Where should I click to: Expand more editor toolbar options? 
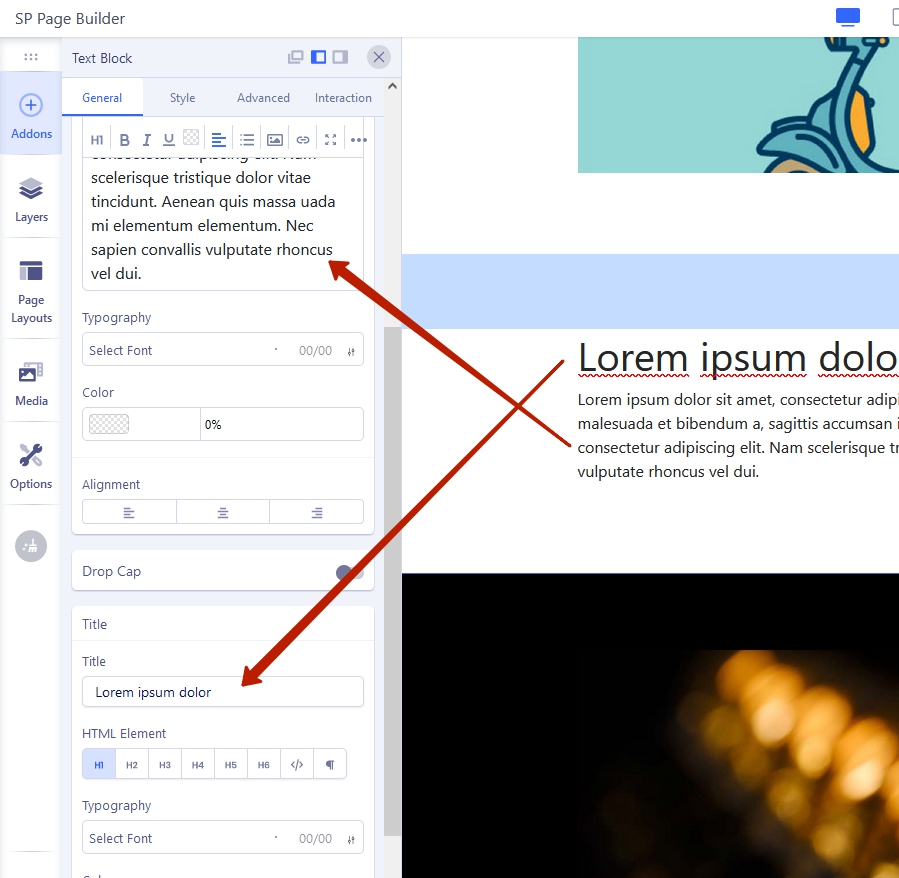pos(358,140)
